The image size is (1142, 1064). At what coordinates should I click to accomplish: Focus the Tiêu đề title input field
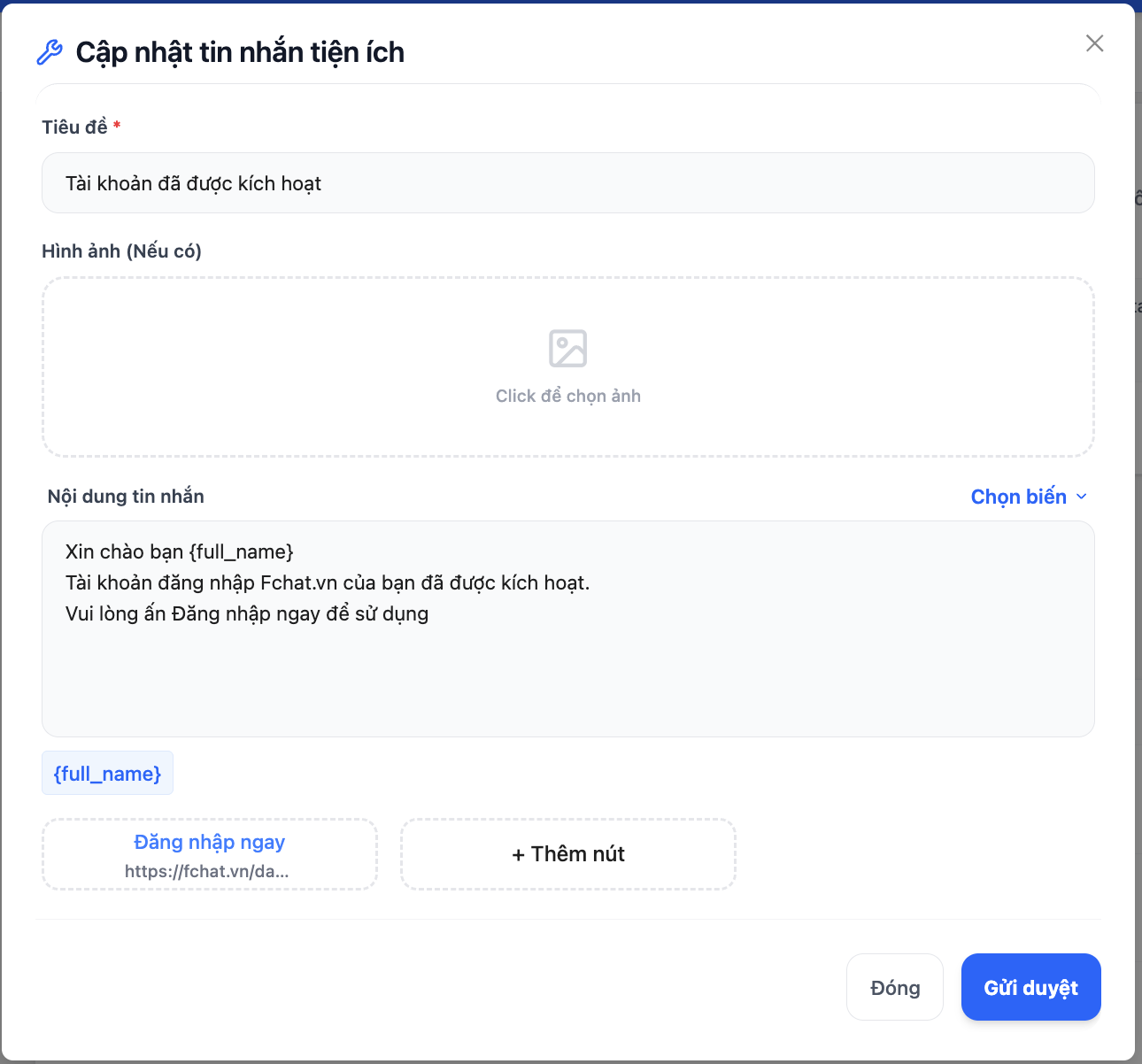(567, 183)
